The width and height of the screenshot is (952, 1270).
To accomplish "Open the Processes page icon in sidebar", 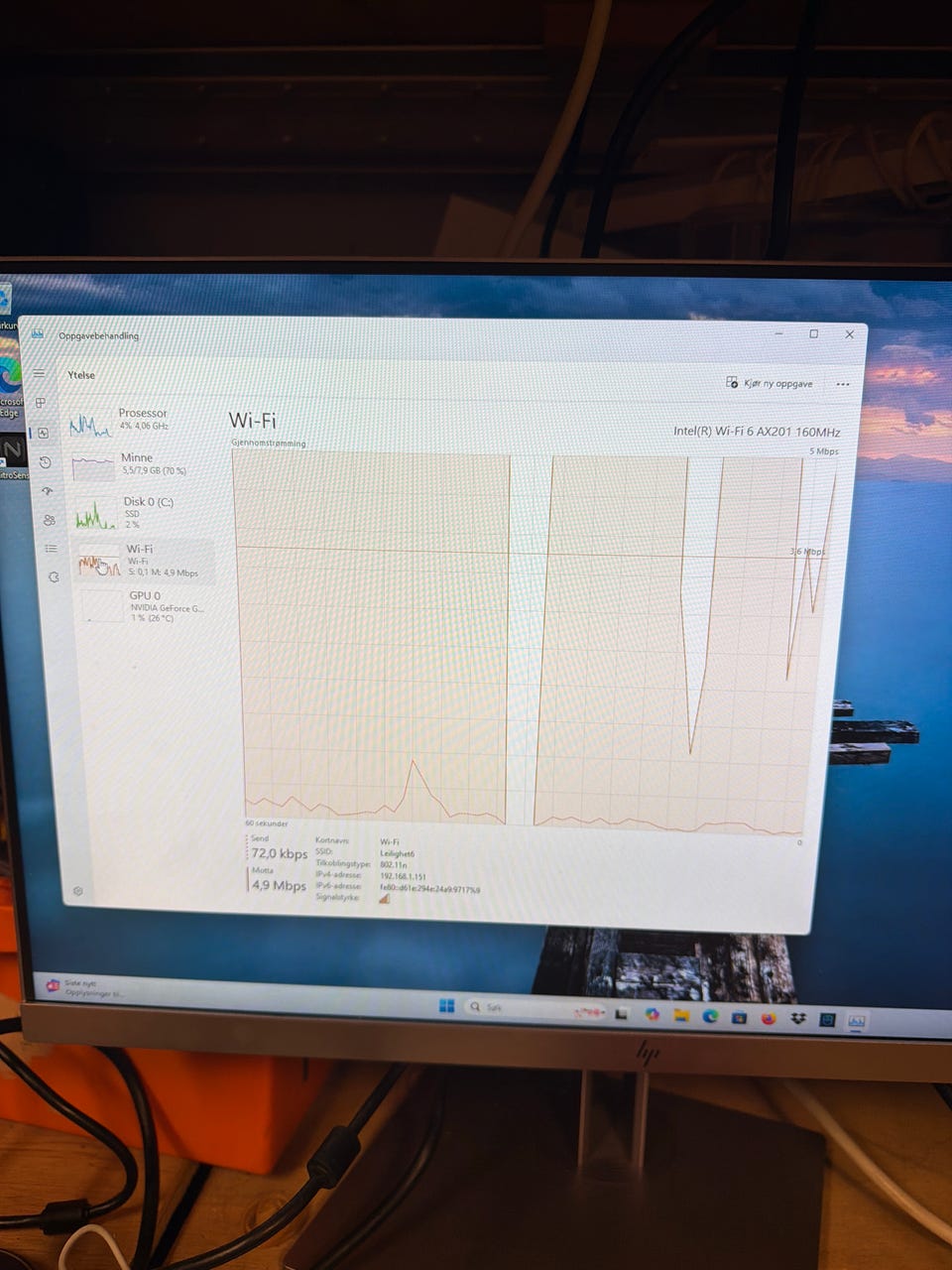I will 41,403.
